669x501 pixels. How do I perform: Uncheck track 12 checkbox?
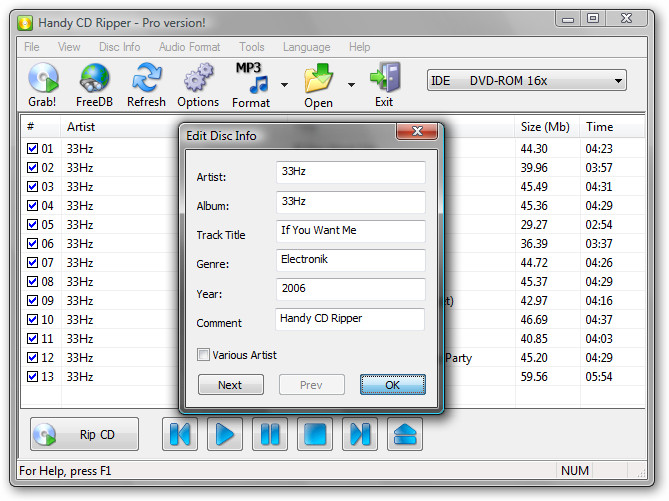32,358
